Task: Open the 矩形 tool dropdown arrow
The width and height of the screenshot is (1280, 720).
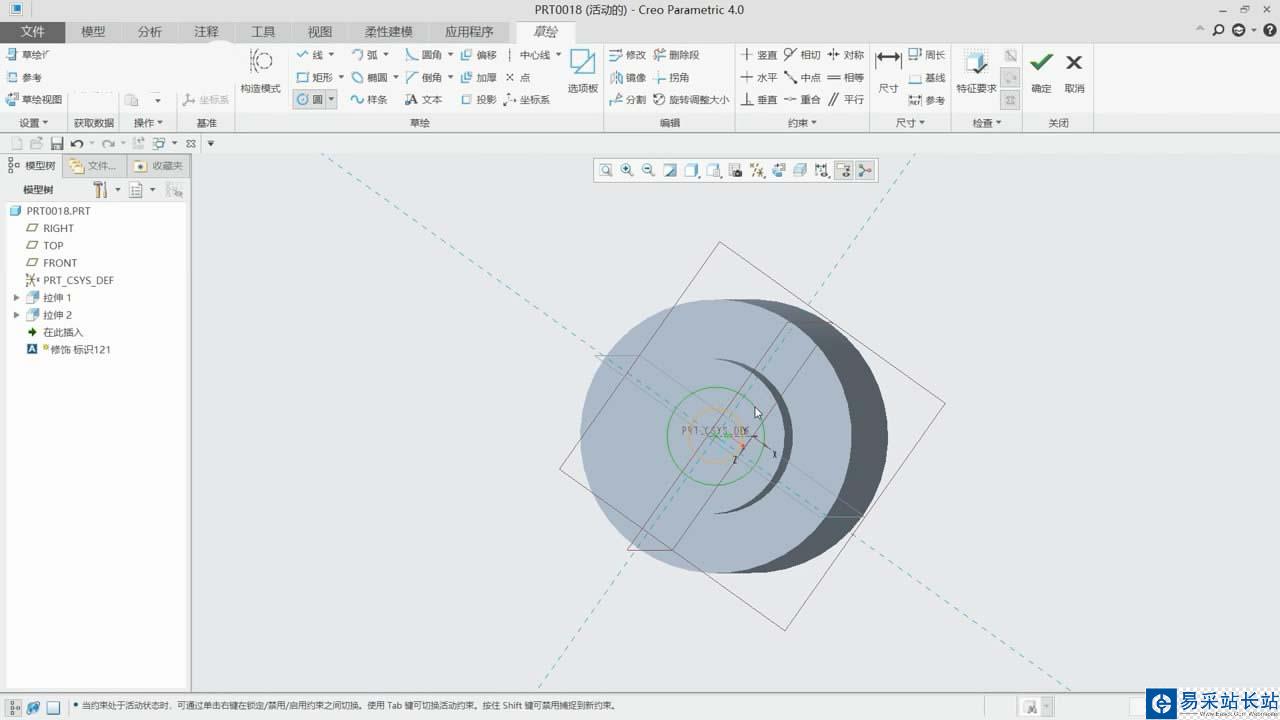Action: [x=341, y=77]
